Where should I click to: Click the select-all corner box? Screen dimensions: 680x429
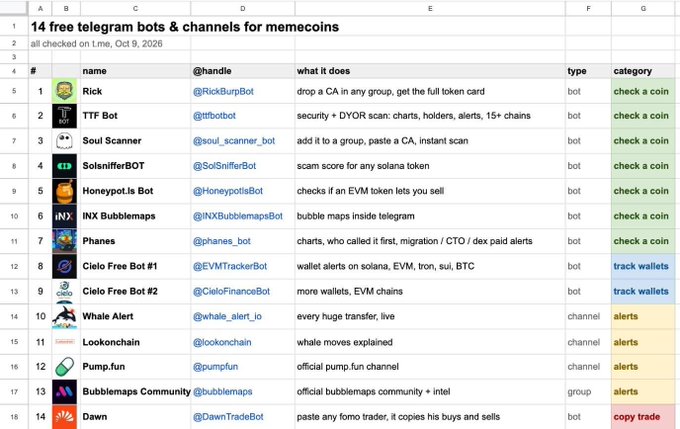click(14, 8)
